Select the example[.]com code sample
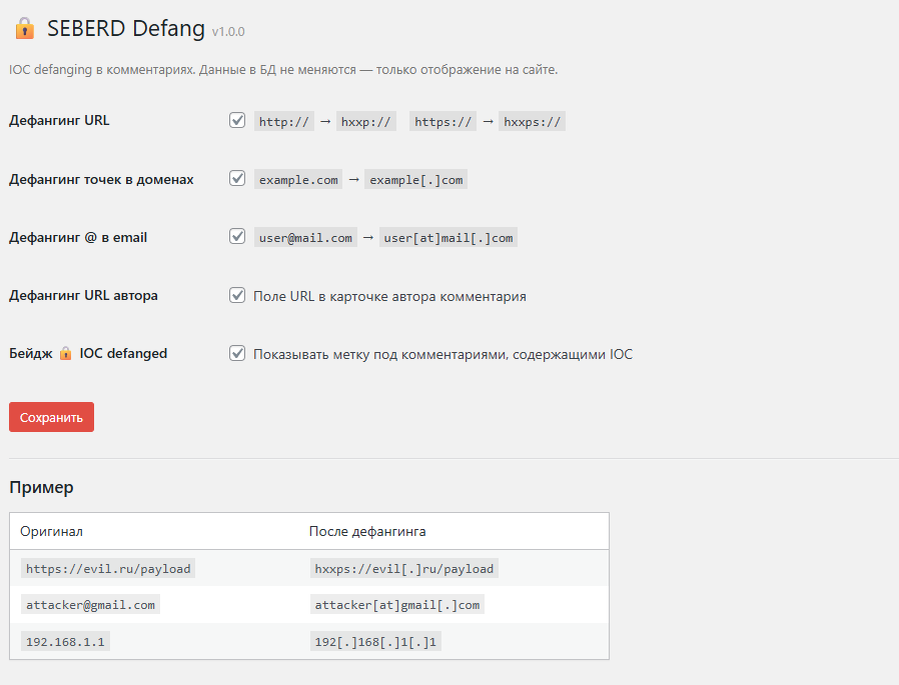 pos(415,180)
